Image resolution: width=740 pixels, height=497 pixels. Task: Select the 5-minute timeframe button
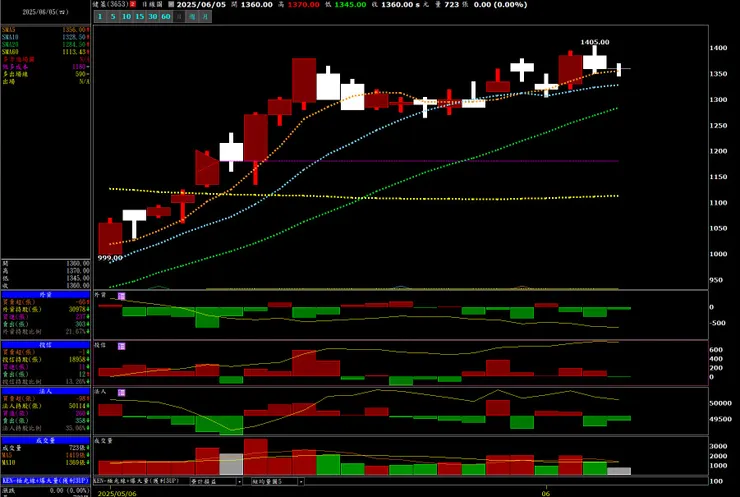point(113,17)
